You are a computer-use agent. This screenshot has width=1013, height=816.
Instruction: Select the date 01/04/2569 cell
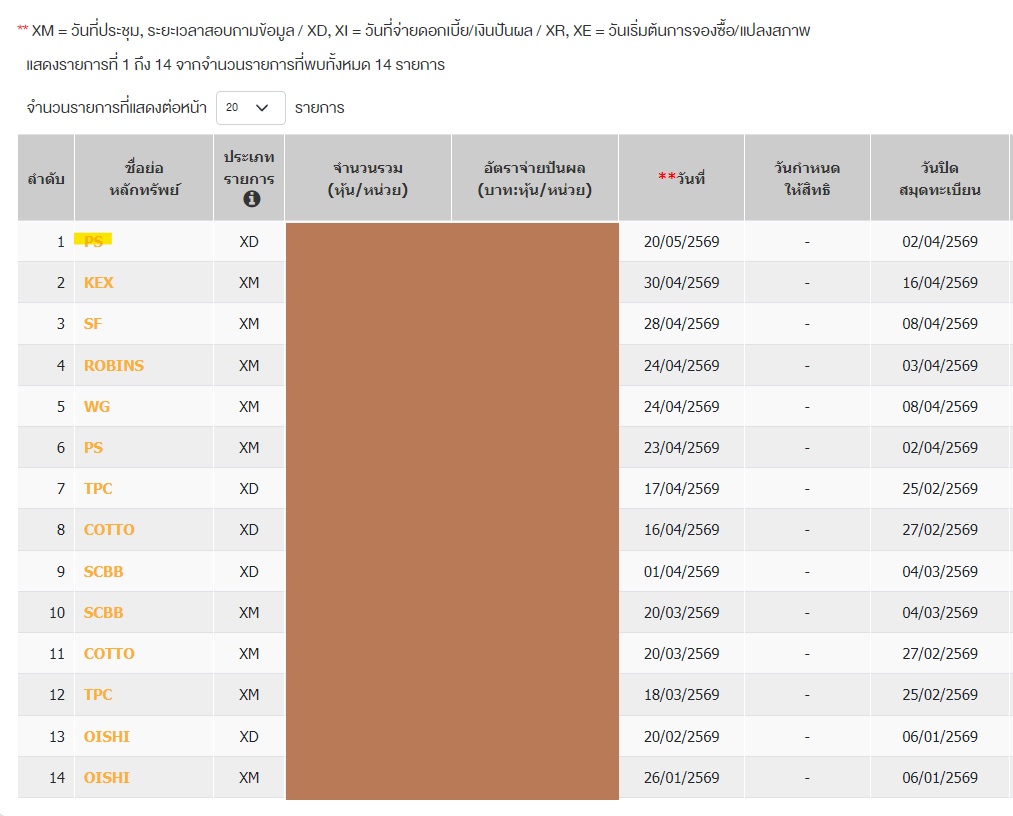point(682,572)
